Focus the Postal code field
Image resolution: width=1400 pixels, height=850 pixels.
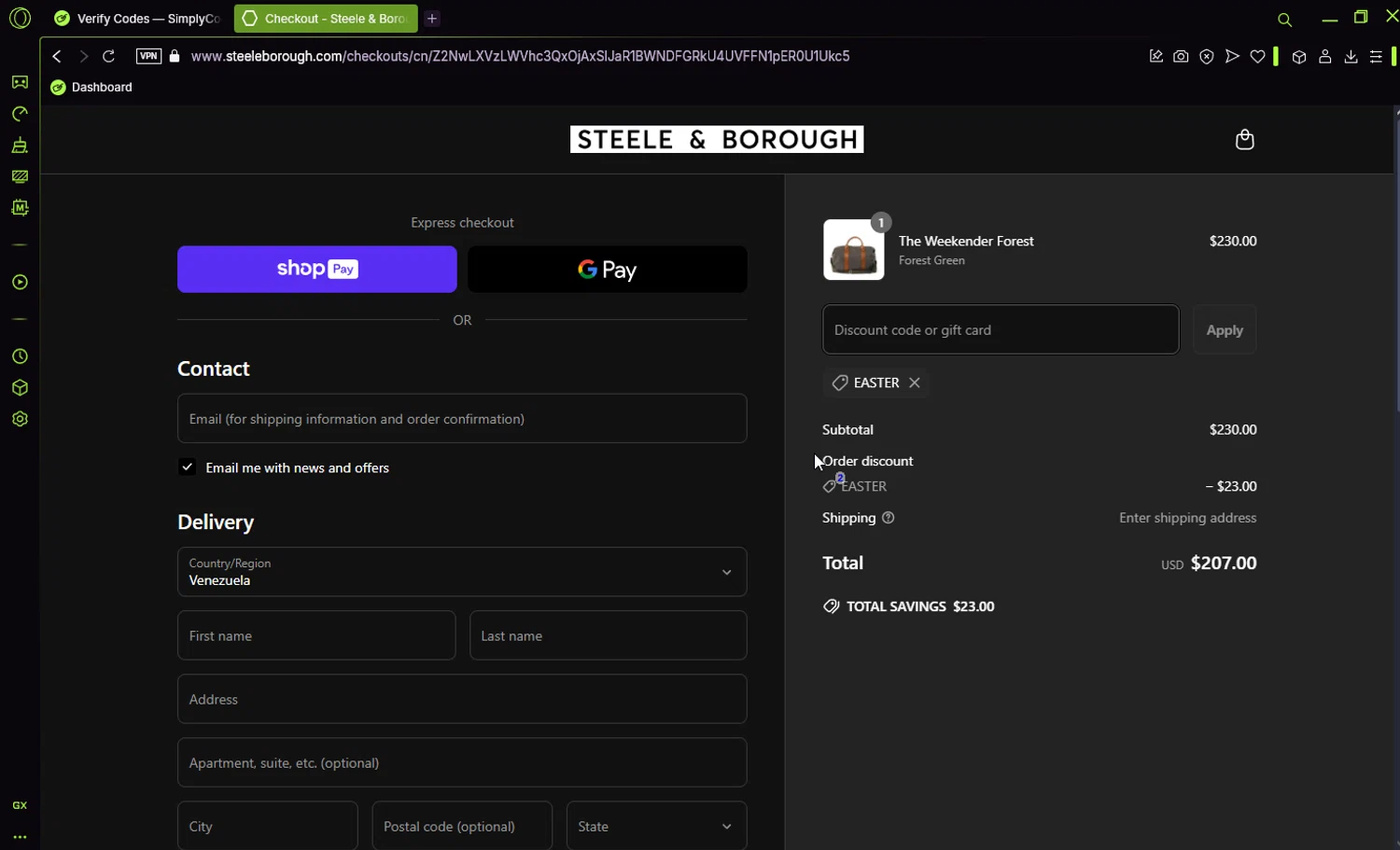click(x=462, y=826)
